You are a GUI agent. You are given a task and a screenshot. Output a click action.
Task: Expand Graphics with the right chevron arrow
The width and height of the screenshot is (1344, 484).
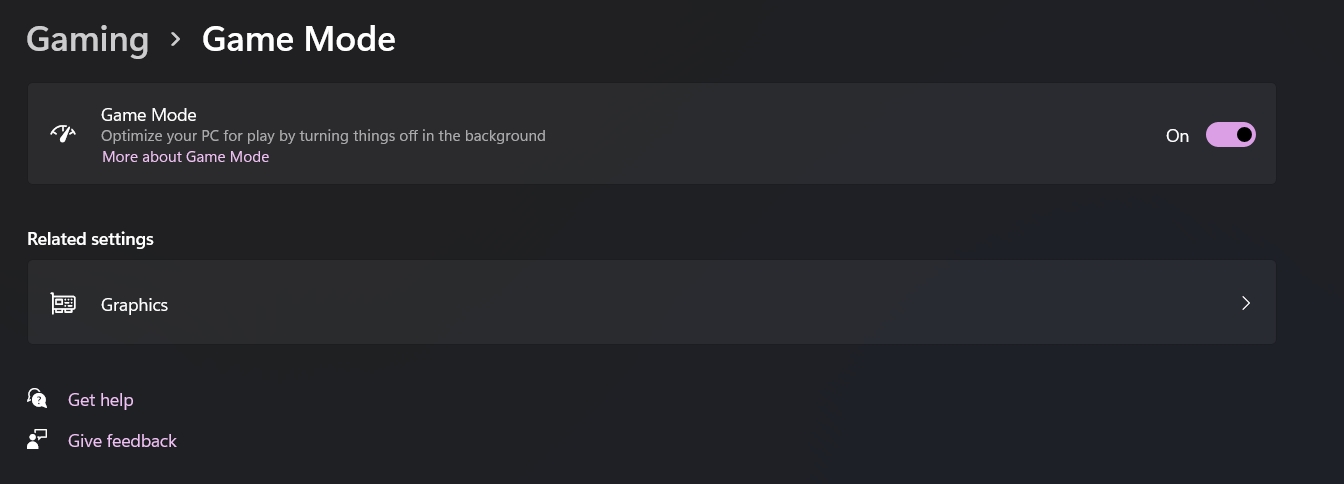pyautogui.click(x=1245, y=303)
